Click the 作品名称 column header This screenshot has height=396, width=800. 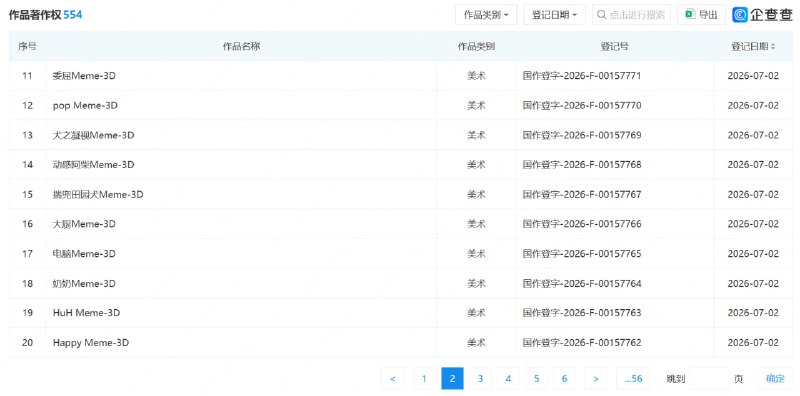click(241, 46)
